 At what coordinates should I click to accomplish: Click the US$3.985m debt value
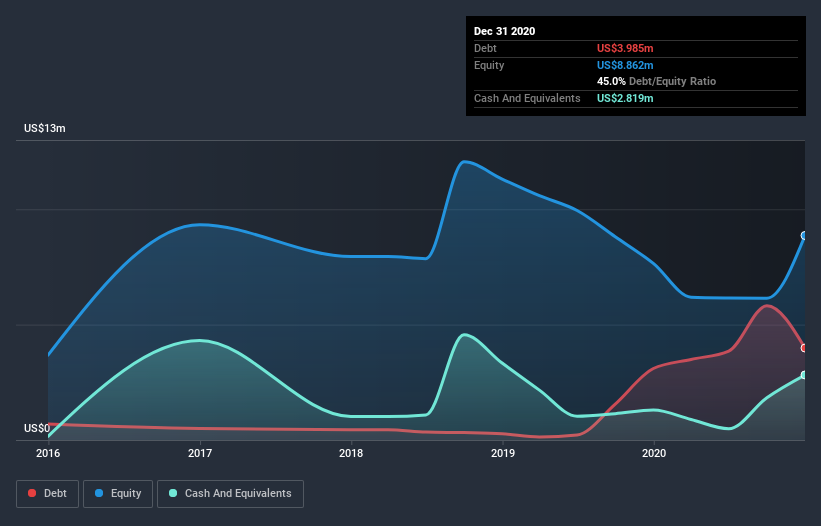tap(625, 48)
